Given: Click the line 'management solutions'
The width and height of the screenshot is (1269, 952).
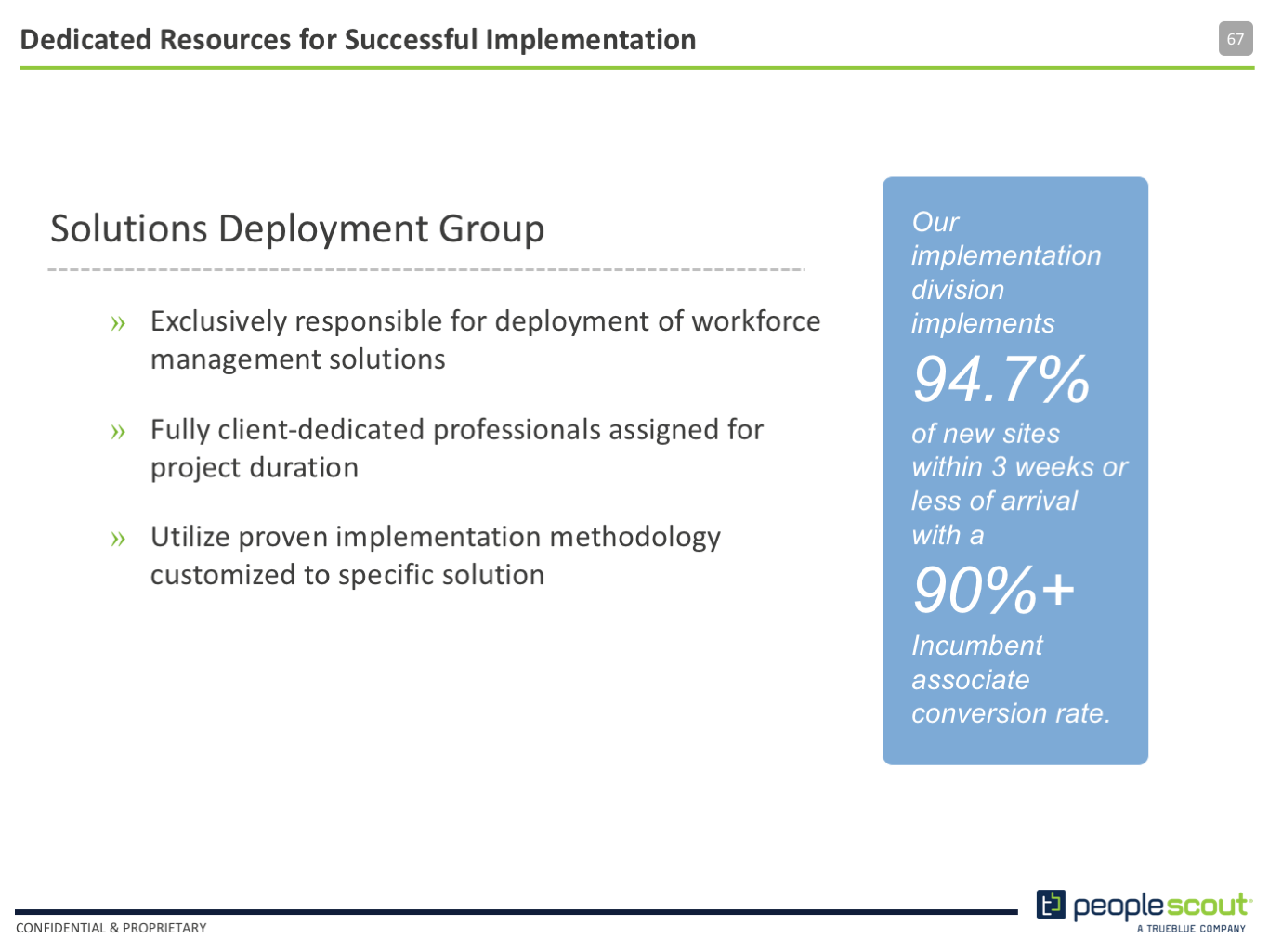Looking at the screenshot, I should 298,359.
